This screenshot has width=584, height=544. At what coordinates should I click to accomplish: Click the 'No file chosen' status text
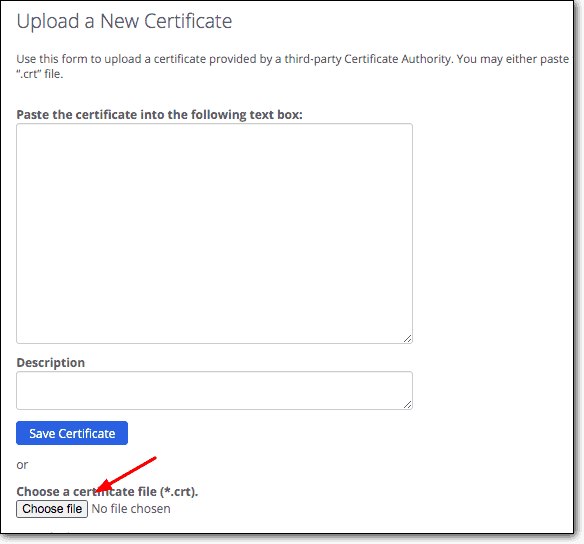[131, 509]
